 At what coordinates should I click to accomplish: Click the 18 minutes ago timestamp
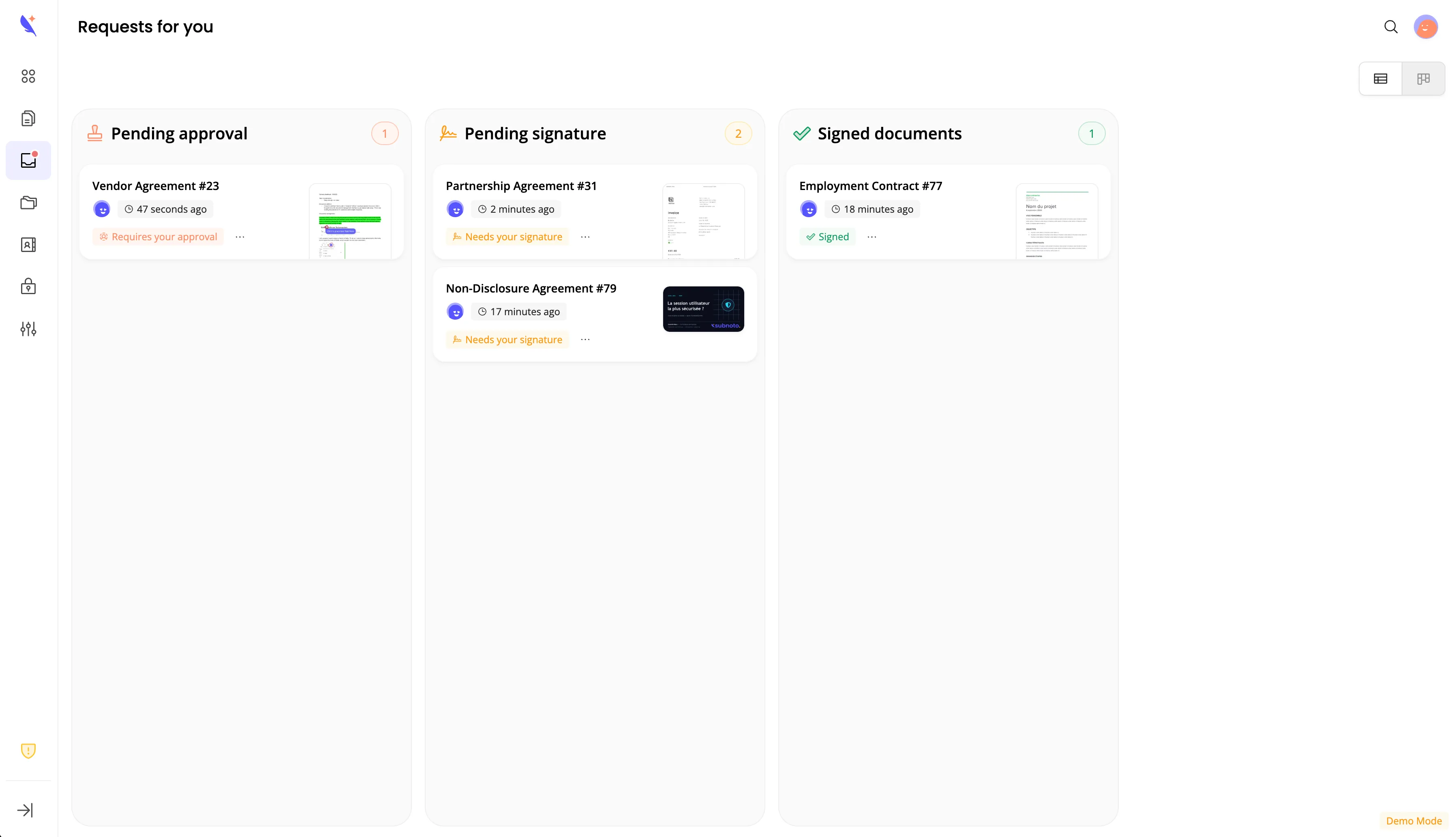[872, 209]
